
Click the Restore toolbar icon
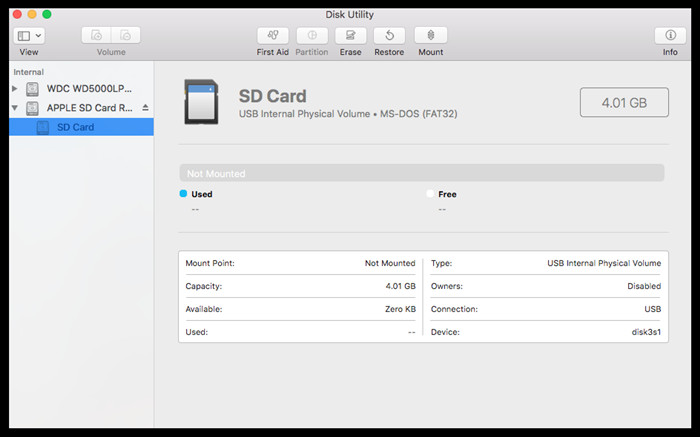point(389,35)
